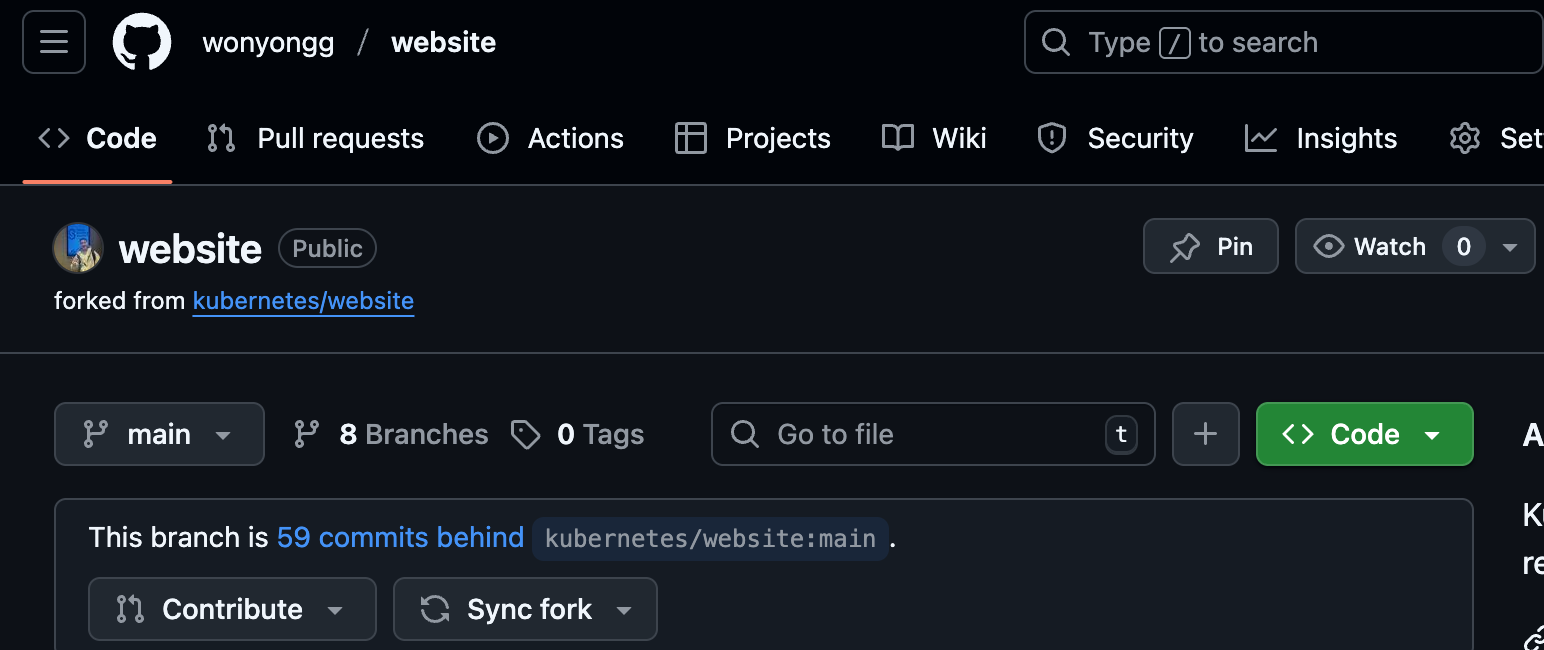1544x650 pixels.
Task: Pin this repository
Action: pos(1211,246)
